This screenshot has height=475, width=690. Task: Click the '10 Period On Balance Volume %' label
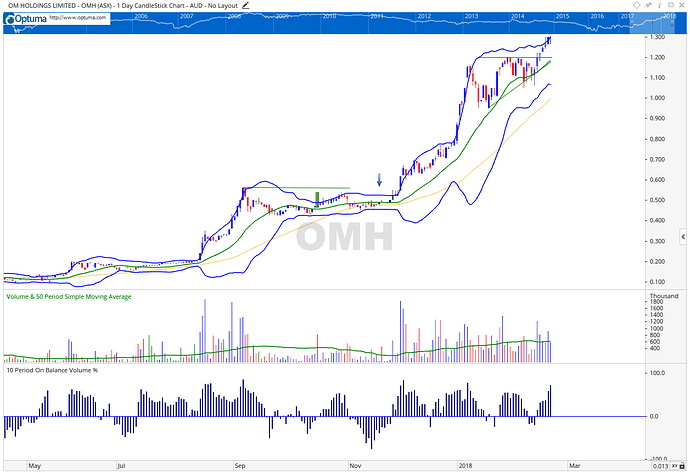(x=52, y=370)
